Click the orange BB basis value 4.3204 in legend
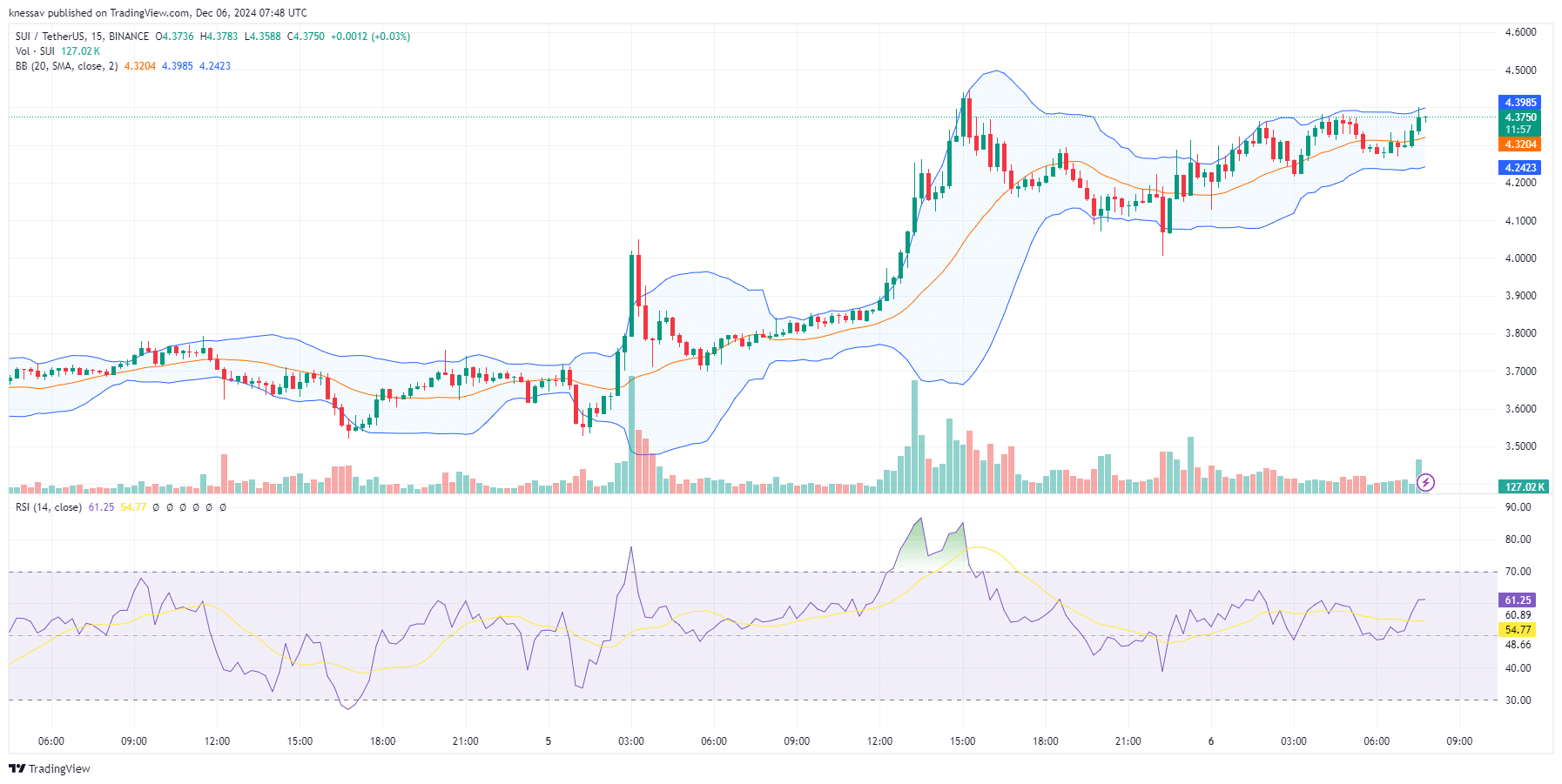This screenshot has width=1562, height=784. pyautogui.click(x=139, y=66)
